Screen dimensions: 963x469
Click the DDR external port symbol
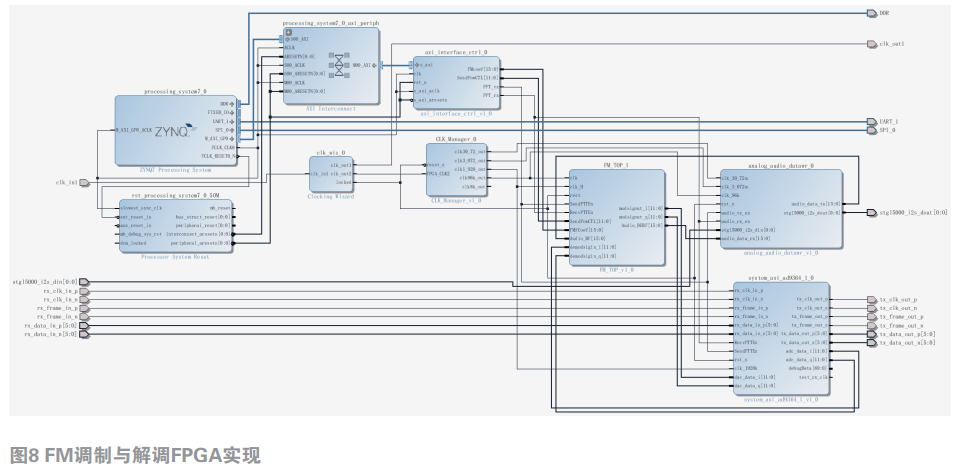coord(870,13)
